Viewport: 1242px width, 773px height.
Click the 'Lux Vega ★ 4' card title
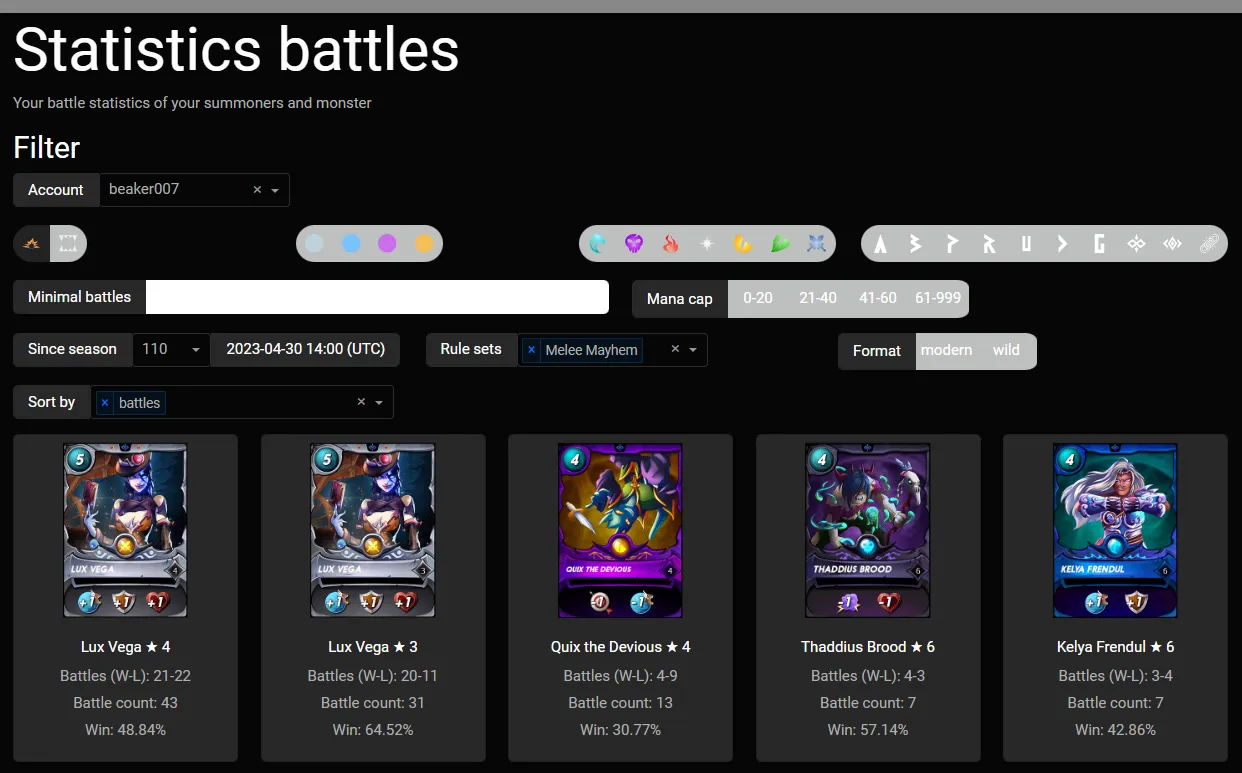[125, 647]
